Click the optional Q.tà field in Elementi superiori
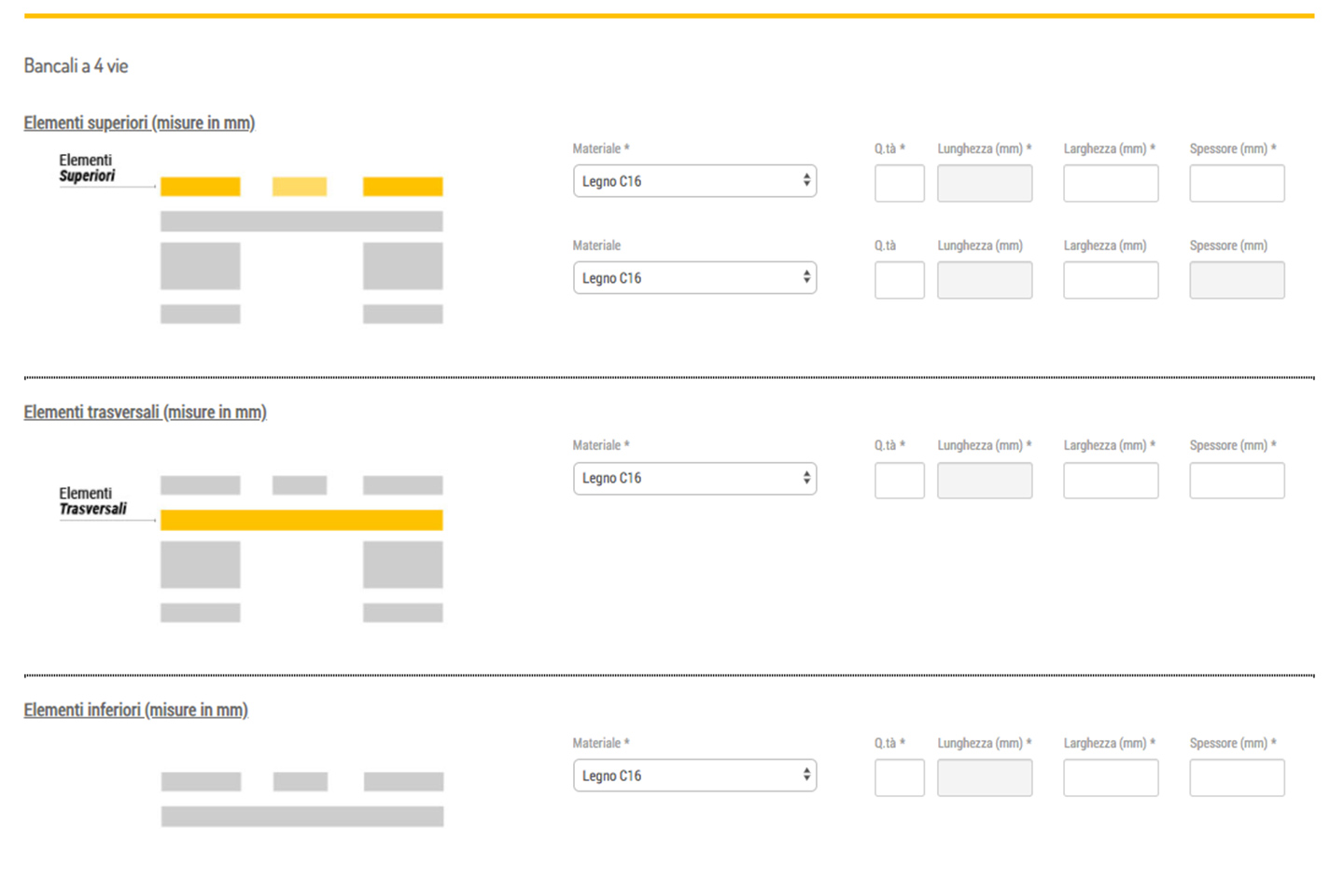This screenshot has width=1344, height=896. [x=899, y=280]
